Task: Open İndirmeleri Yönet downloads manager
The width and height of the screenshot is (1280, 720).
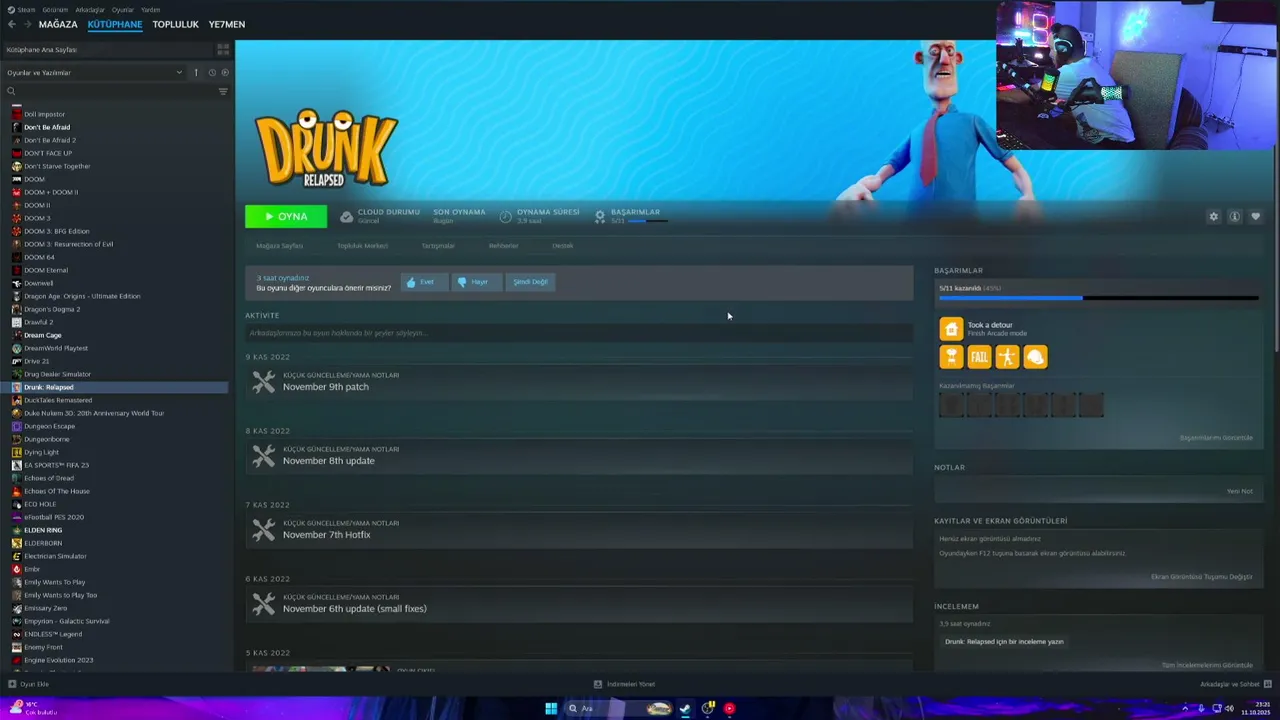Action: [625, 684]
